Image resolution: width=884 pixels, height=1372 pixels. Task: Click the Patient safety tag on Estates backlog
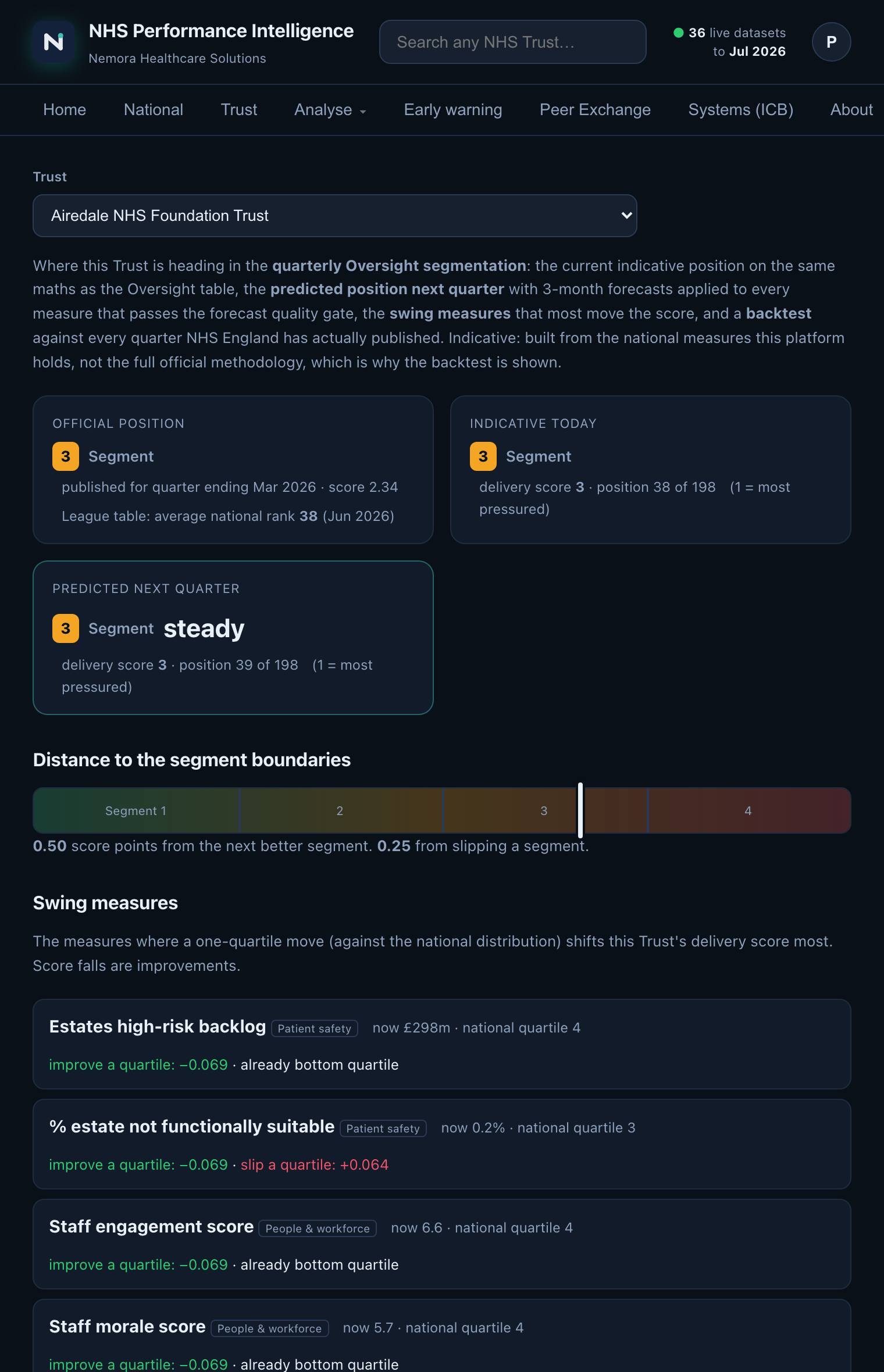click(315, 1028)
